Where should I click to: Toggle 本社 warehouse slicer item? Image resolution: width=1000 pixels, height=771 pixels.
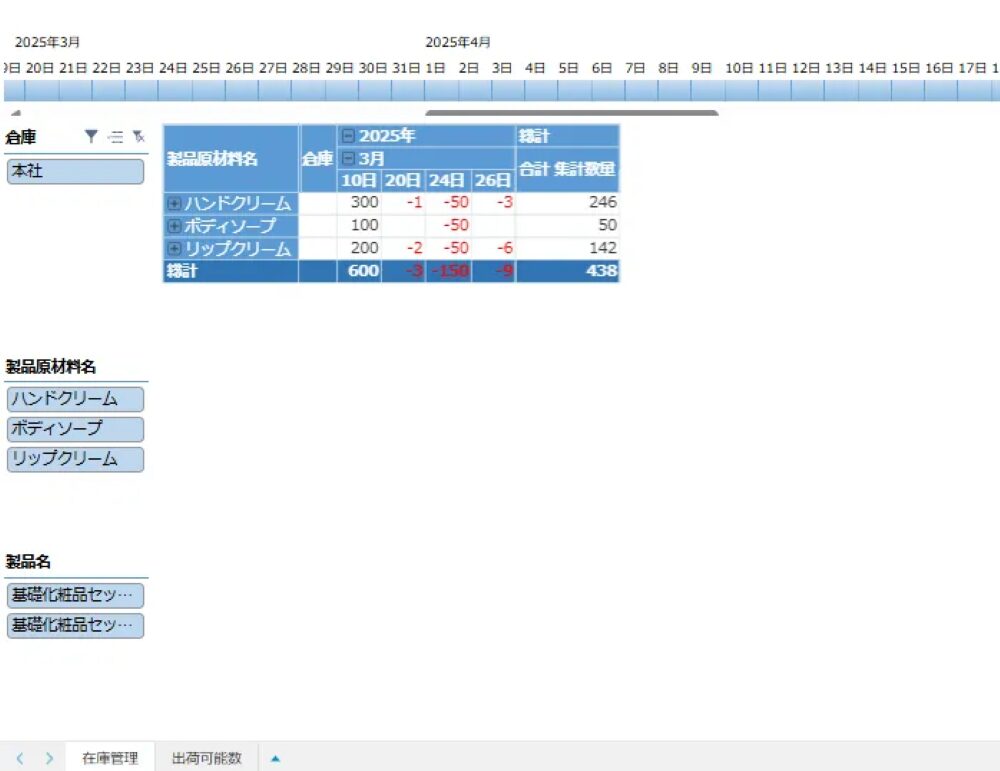click(x=75, y=171)
